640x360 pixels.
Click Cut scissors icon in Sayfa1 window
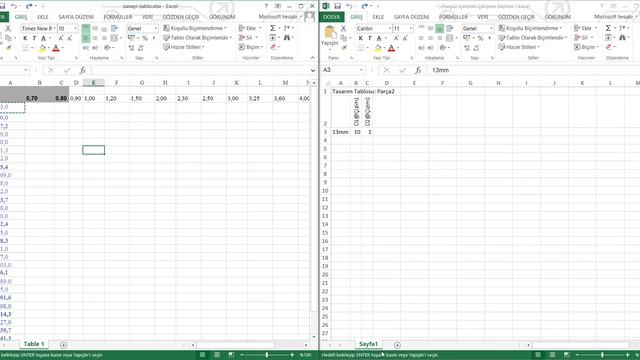pyautogui.click(x=343, y=28)
